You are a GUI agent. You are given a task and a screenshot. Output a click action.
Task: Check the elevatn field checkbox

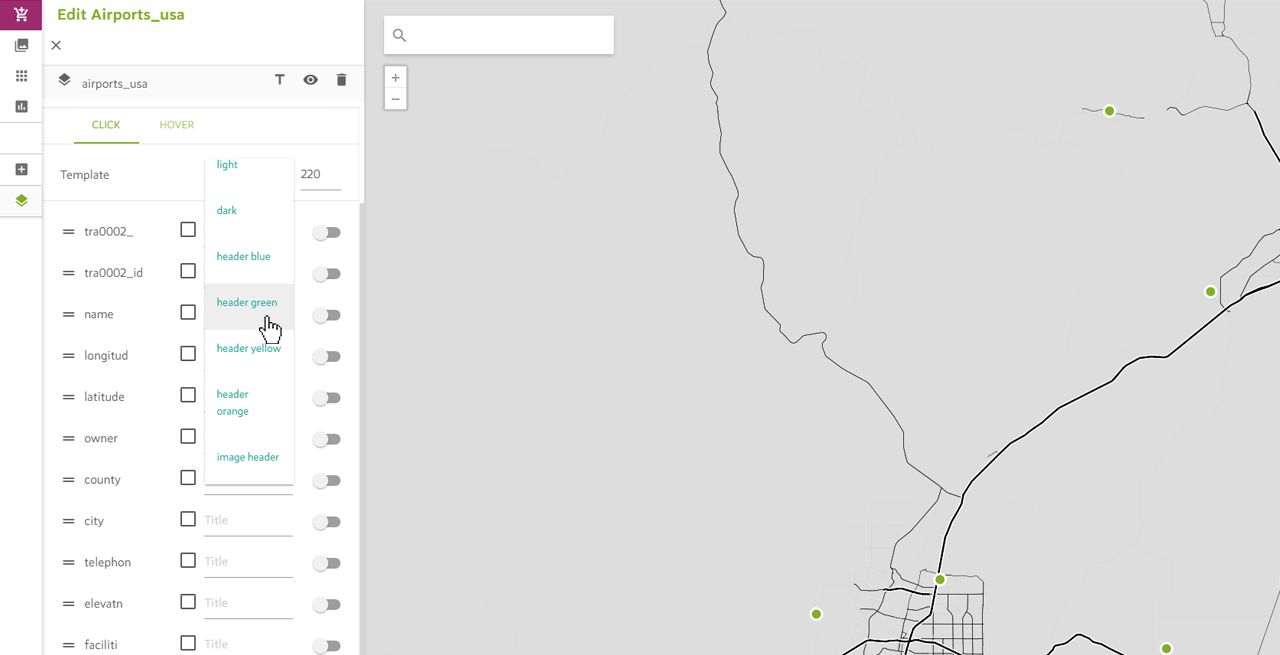pyautogui.click(x=188, y=602)
